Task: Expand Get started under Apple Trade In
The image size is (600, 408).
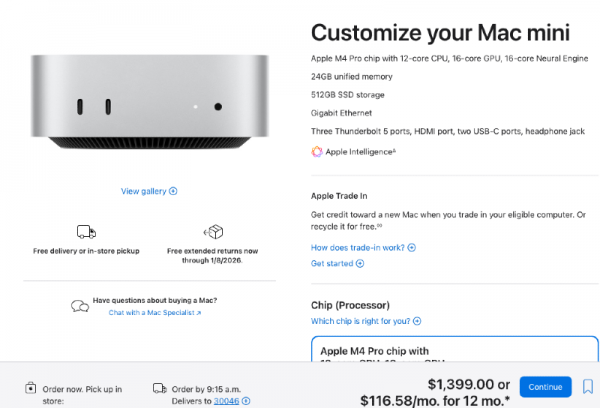Action: 337,264
